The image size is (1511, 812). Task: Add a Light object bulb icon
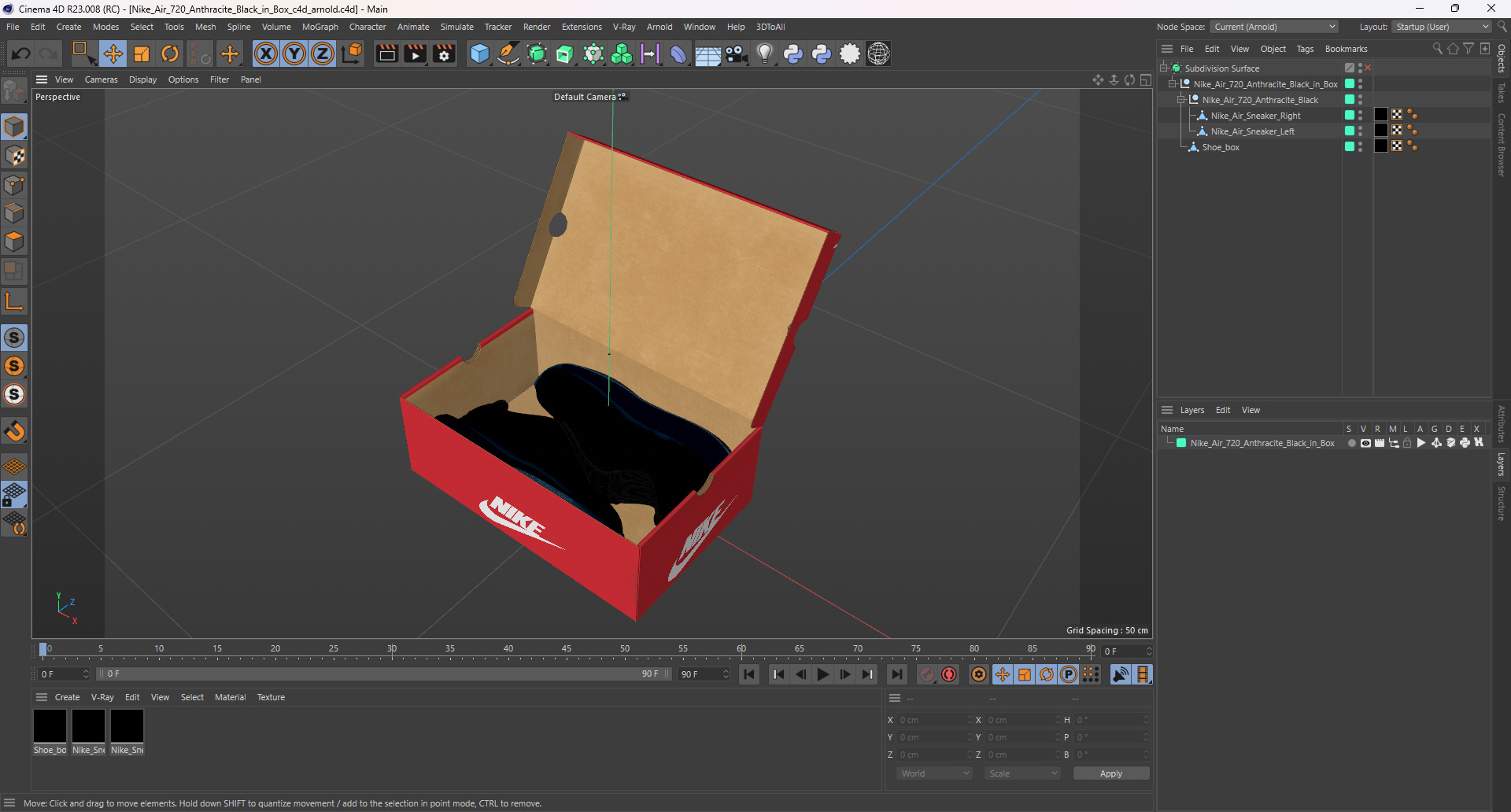[x=764, y=54]
